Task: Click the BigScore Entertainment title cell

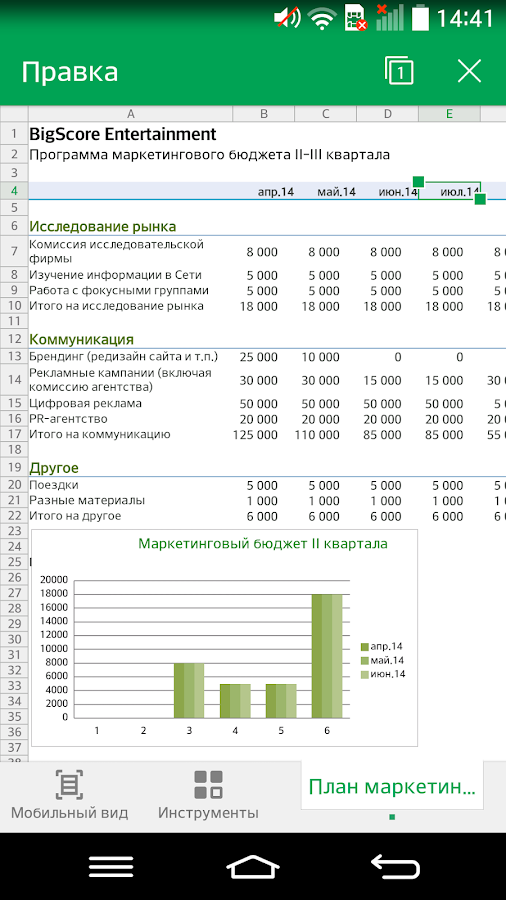Action: pyautogui.click(x=123, y=134)
